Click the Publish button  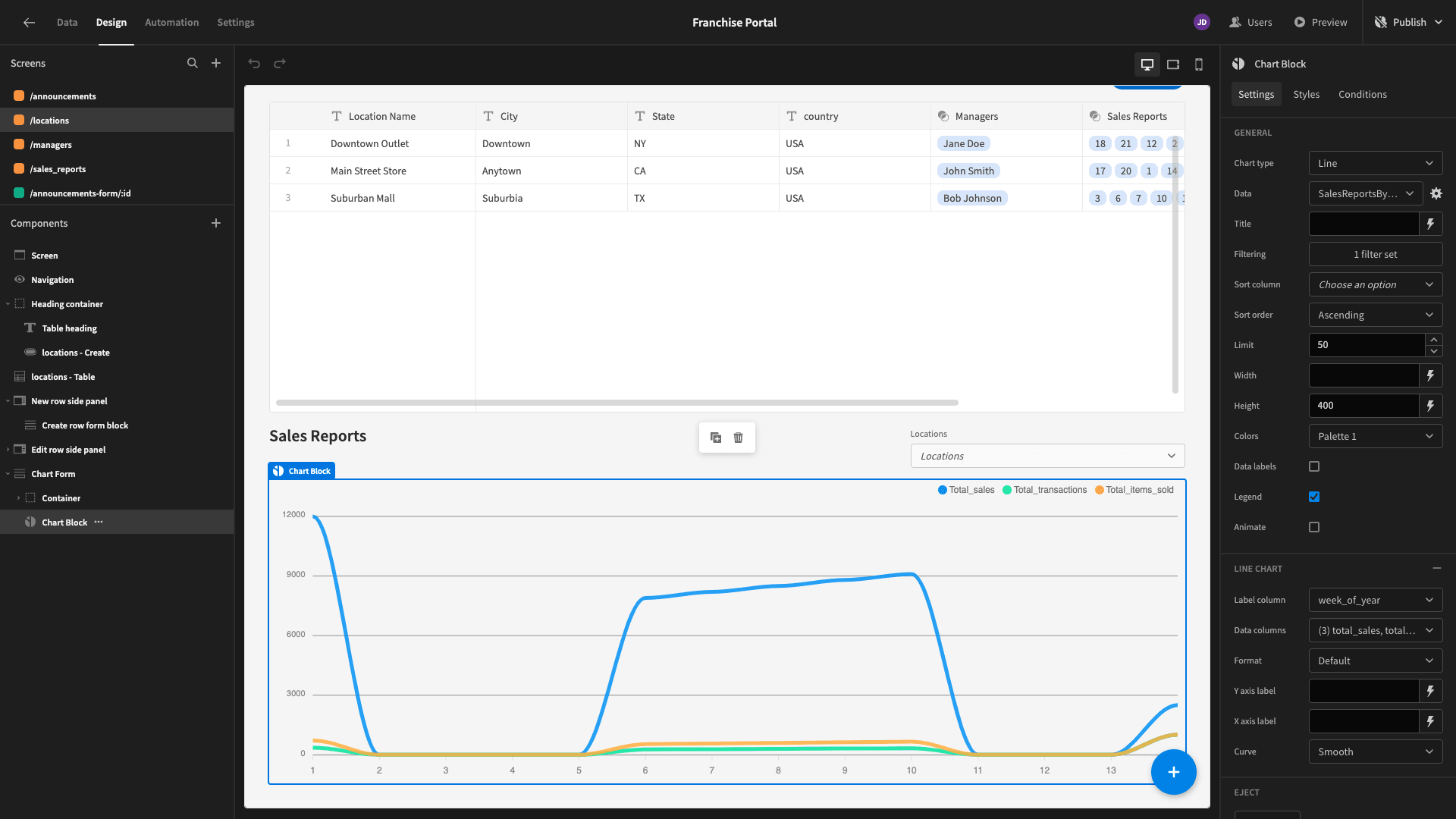tap(1408, 23)
